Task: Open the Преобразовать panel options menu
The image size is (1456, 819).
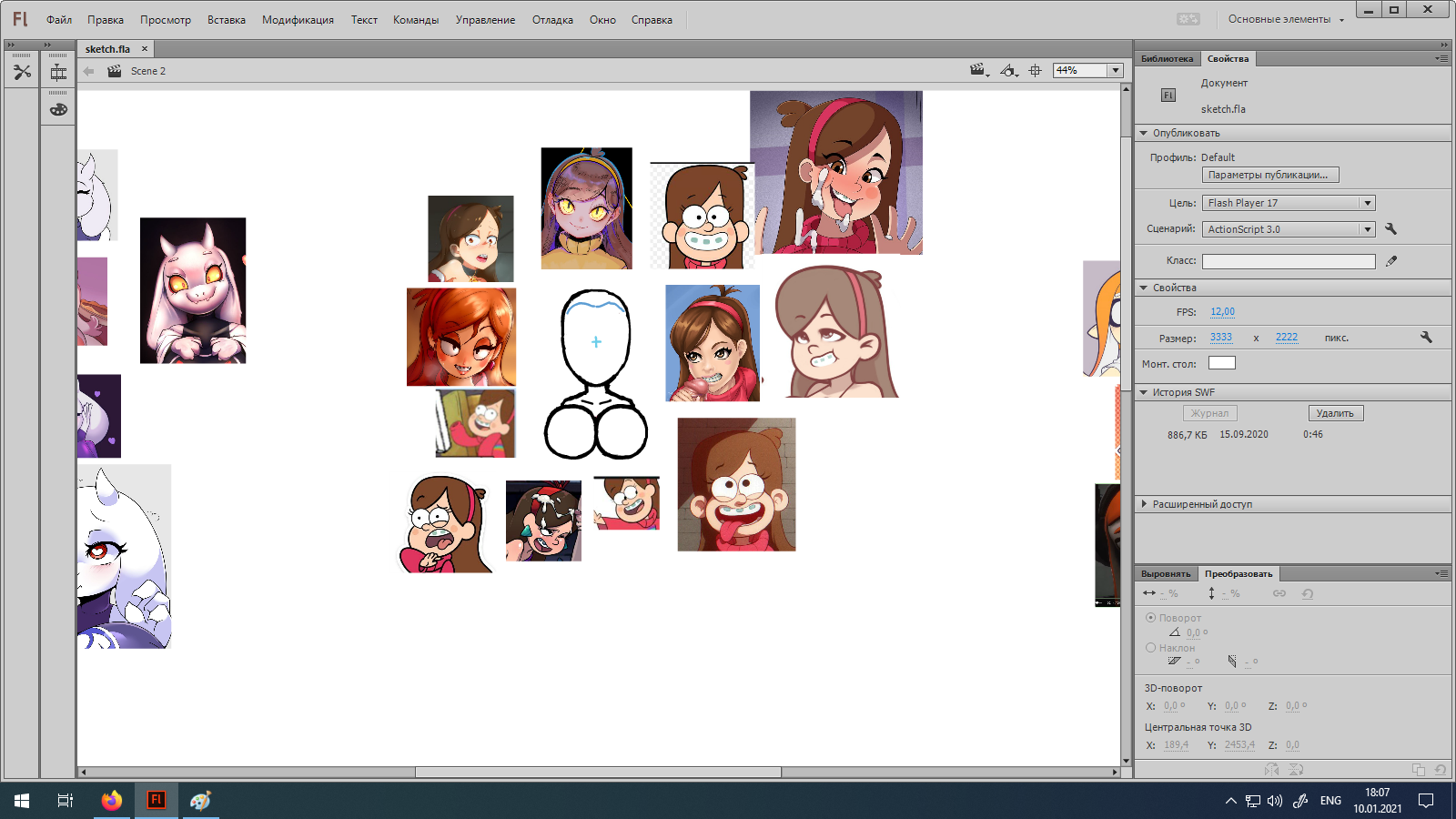Action: (1441, 573)
